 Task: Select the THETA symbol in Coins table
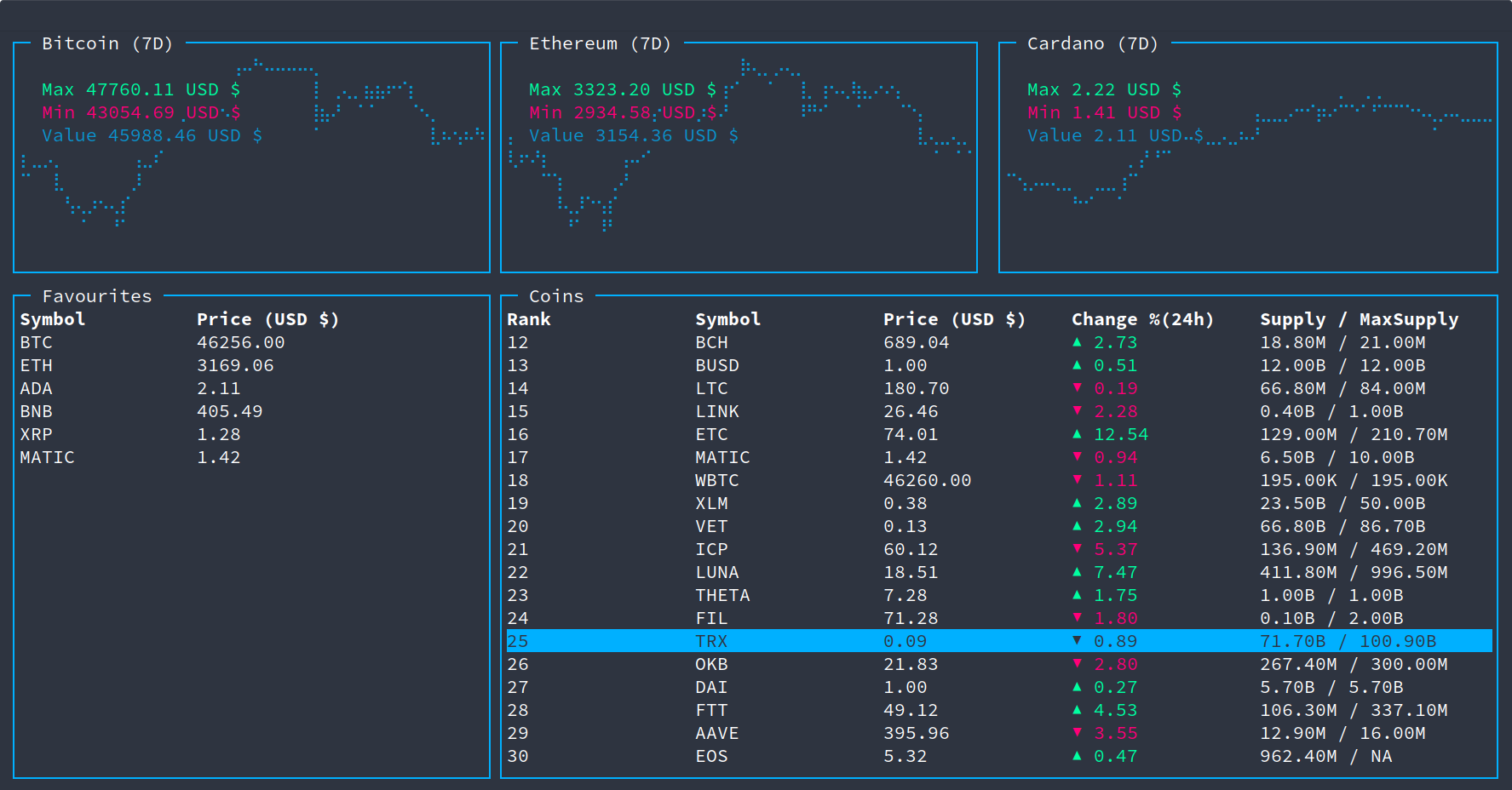722,595
